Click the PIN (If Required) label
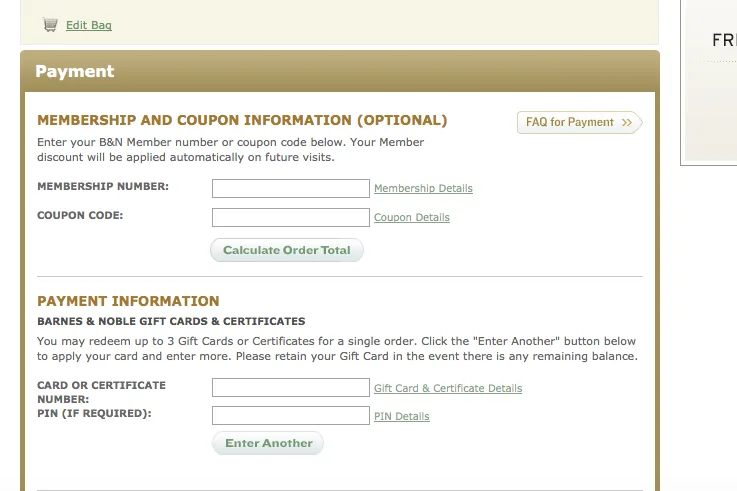This screenshot has height=491, width=737. [x=94, y=413]
